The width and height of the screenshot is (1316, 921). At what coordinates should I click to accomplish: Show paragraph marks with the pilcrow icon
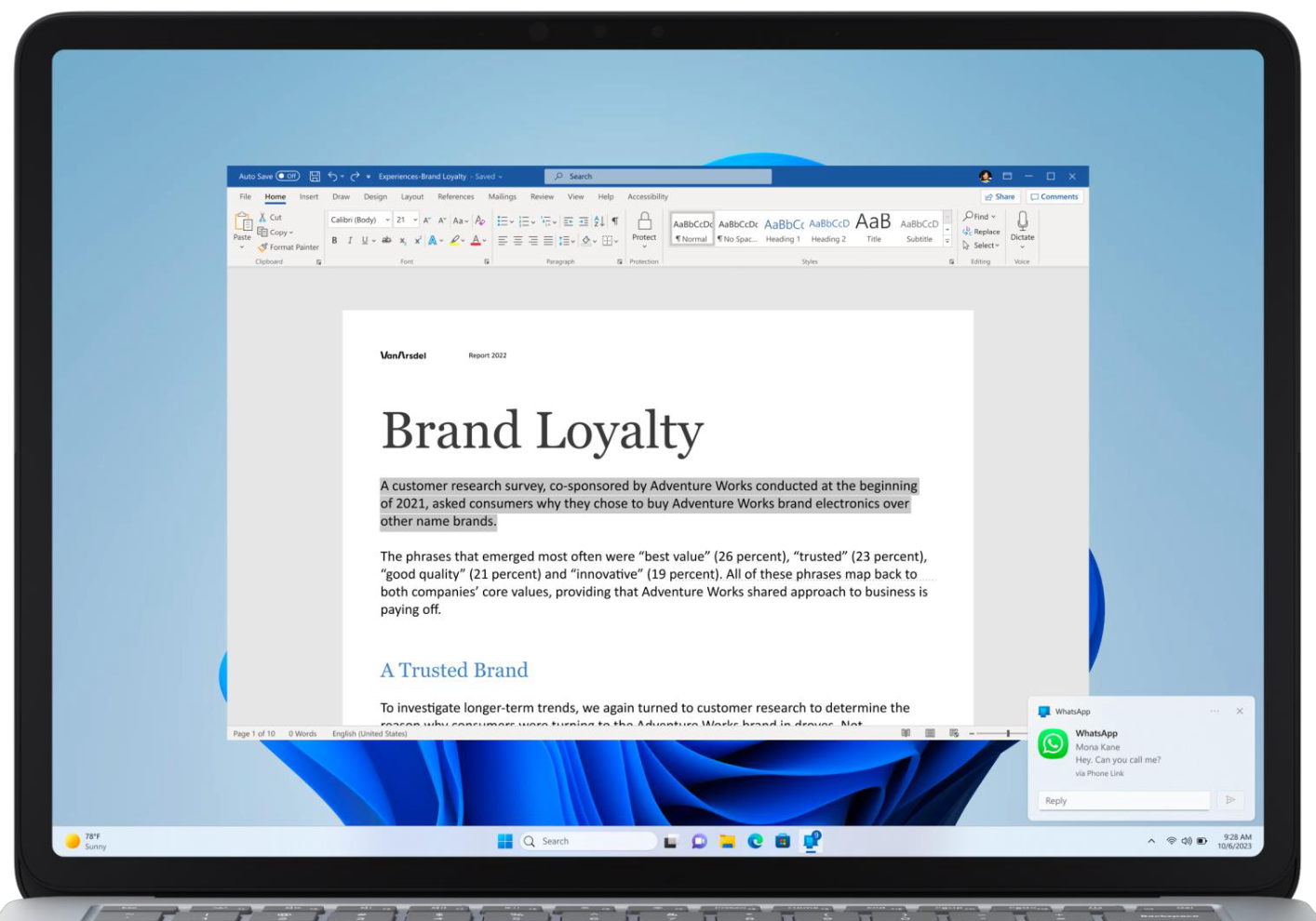point(614,220)
